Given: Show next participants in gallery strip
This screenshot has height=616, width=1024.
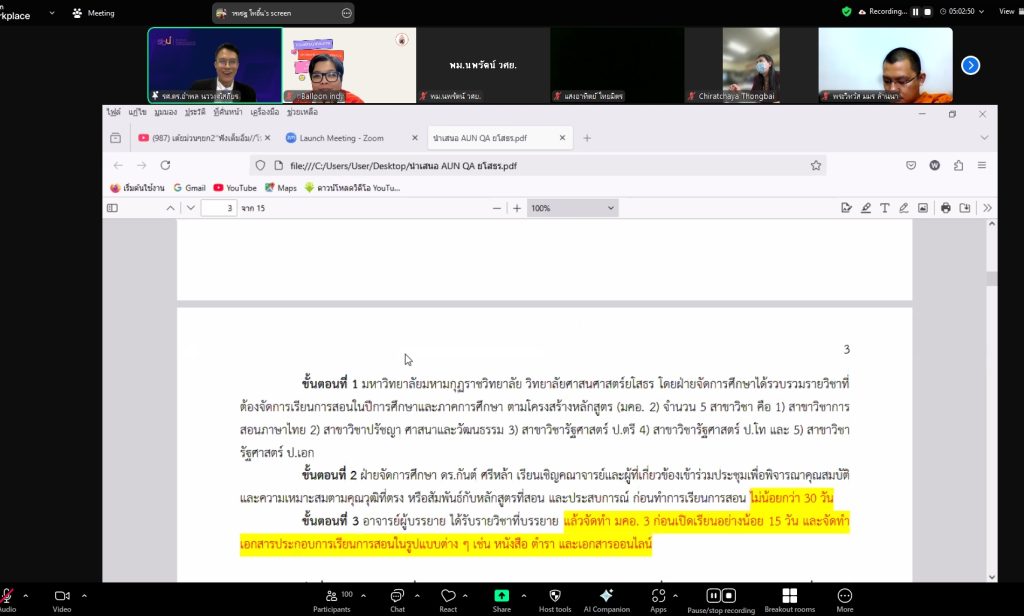Looking at the screenshot, I should pyautogui.click(x=970, y=65).
